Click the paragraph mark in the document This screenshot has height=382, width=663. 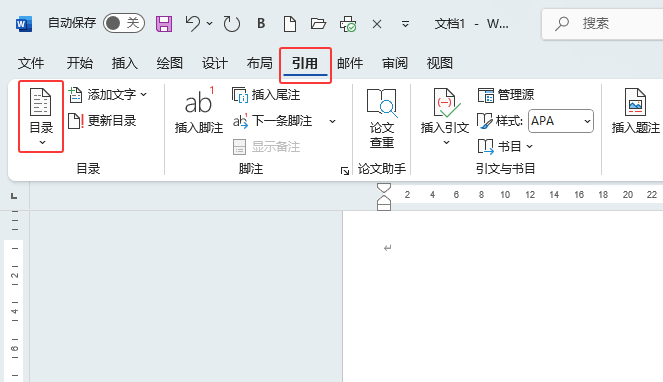tap(387, 248)
